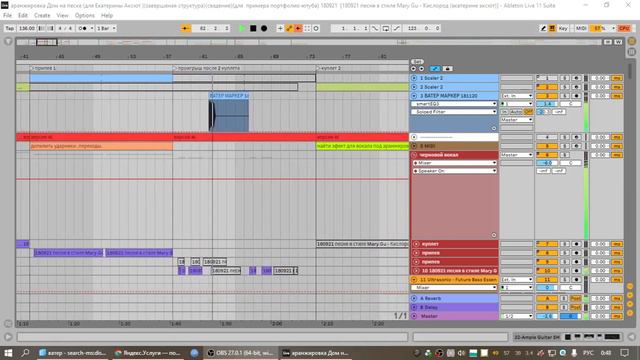Open the Master output dropdown for track 3
This screenshot has width=640, height=360.
(x=517, y=120)
